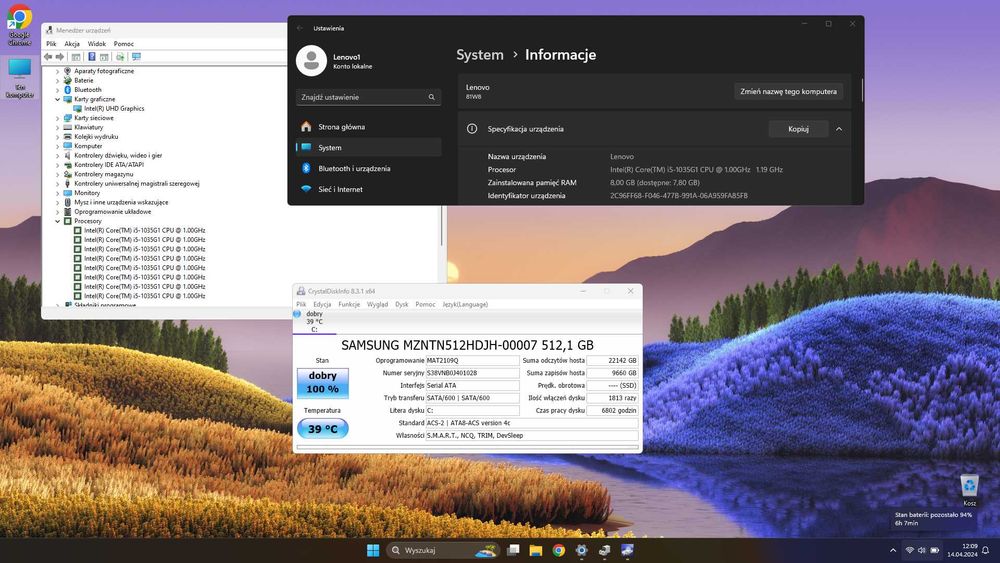The image size is (1000, 563).
Task: Open Funkcje menu in CrystalDiskInfo
Action: tap(349, 305)
